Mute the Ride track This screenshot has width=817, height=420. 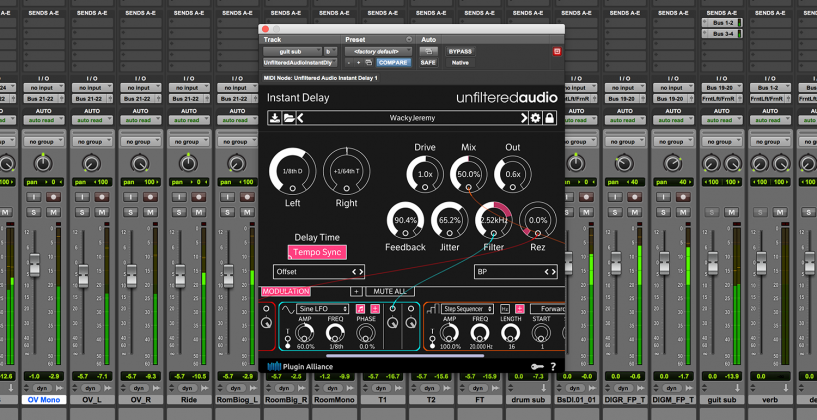tap(198, 212)
